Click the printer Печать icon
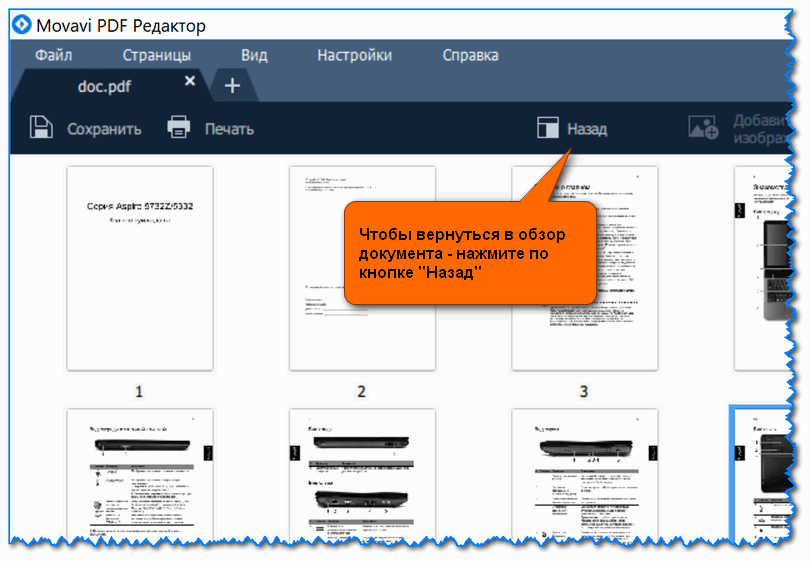The image size is (810, 561). tap(179, 128)
